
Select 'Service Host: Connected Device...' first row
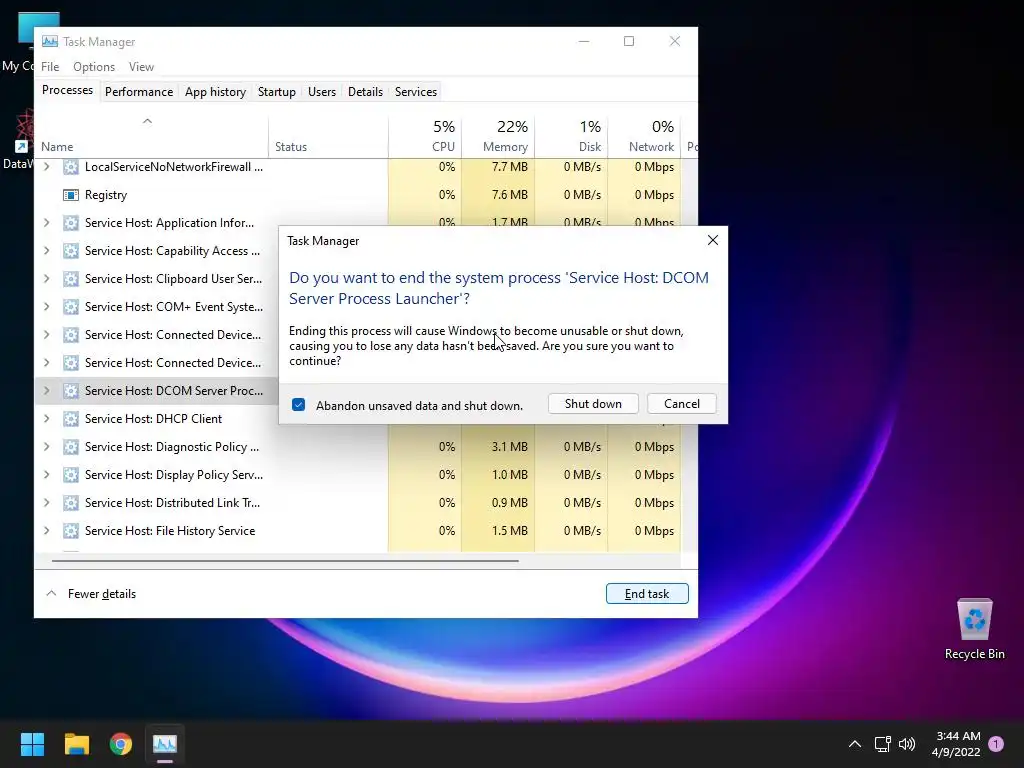pyautogui.click(x=173, y=335)
